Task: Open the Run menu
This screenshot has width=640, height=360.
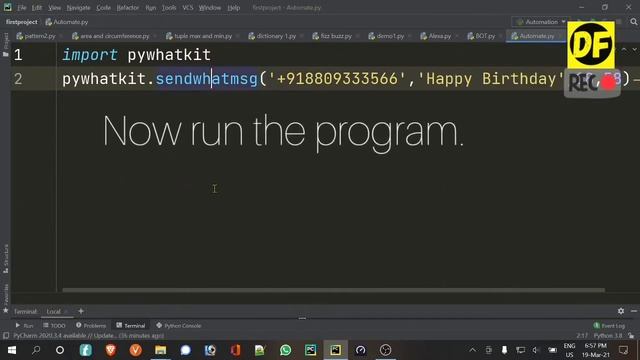Action: point(151,7)
